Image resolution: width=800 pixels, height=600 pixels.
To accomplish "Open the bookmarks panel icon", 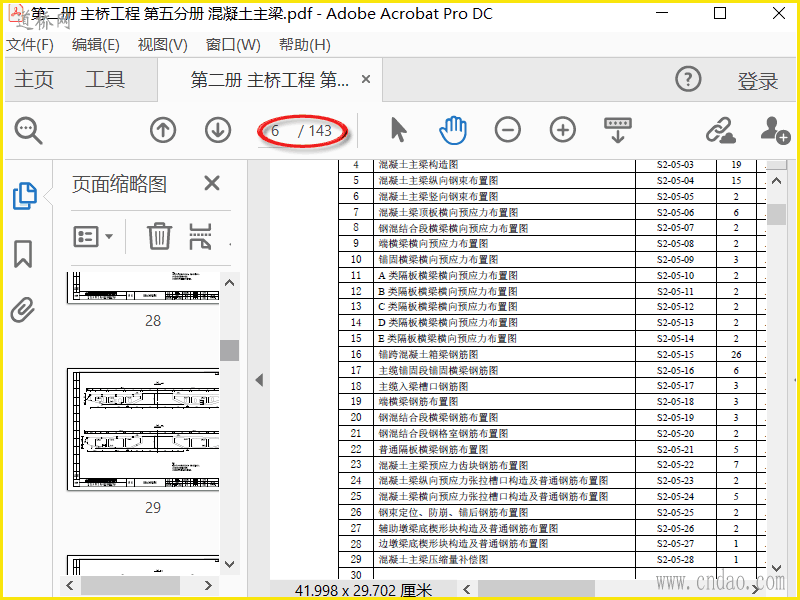I will (x=23, y=254).
